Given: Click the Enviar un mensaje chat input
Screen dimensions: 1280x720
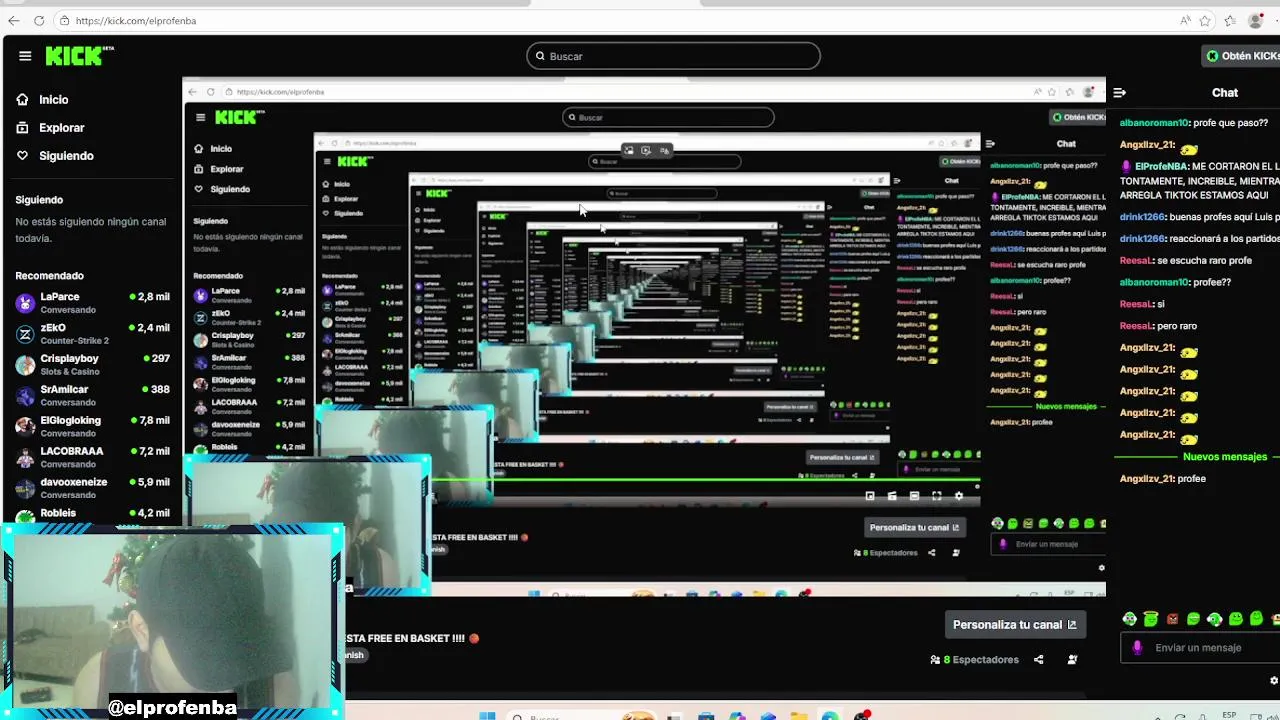Looking at the screenshot, I should (x=1200, y=648).
